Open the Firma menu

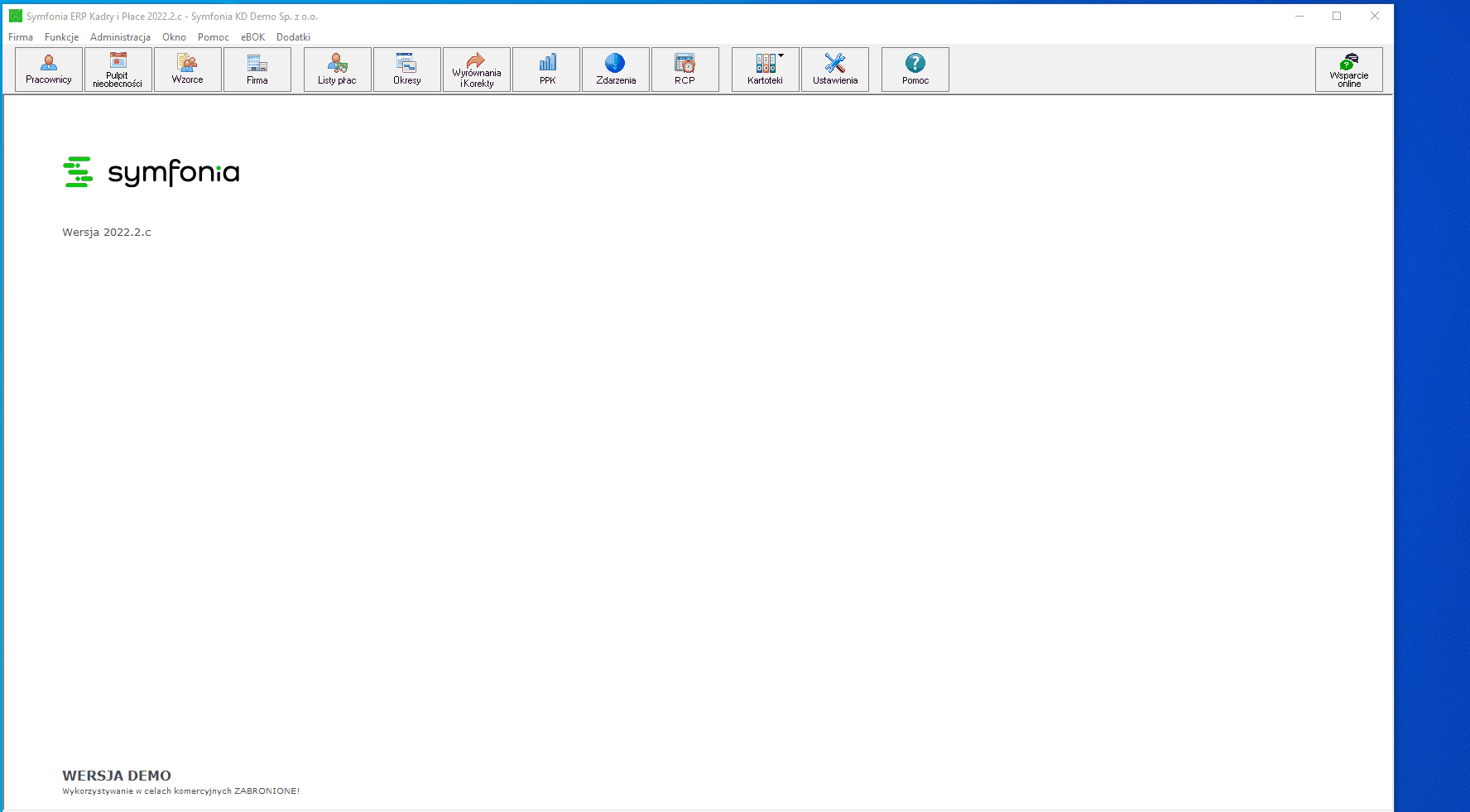[x=21, y=37]
